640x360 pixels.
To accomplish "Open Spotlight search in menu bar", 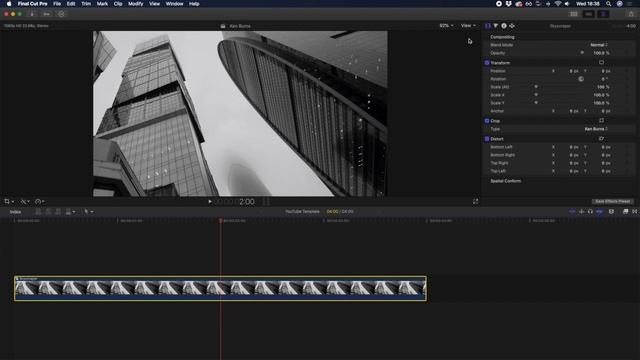I will (609, 4).
